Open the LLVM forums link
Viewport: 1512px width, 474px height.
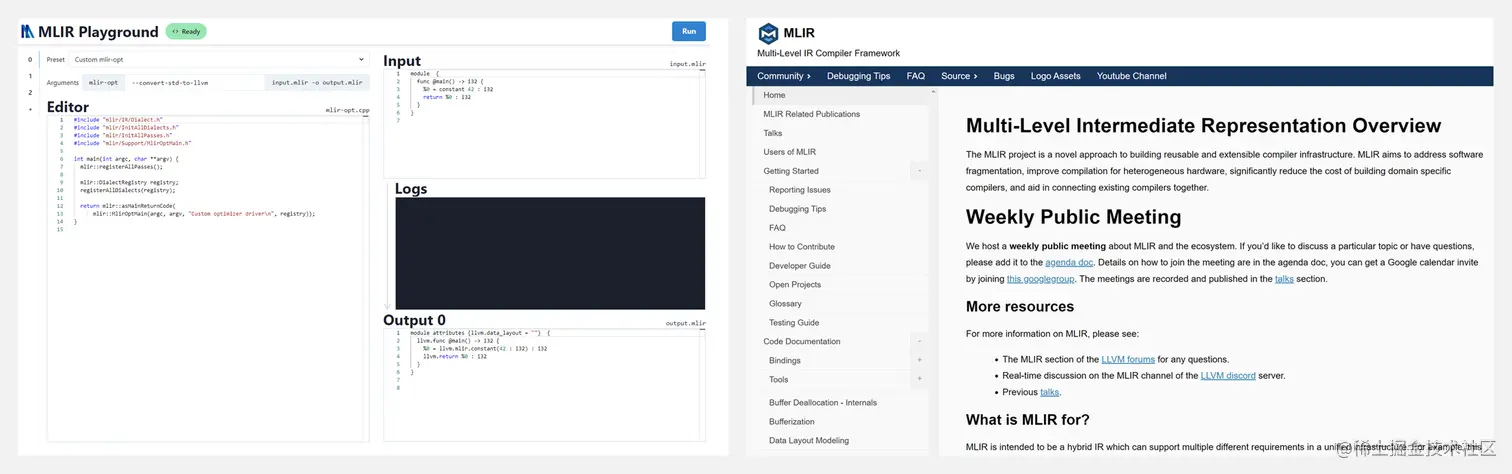click(1128, 359)
